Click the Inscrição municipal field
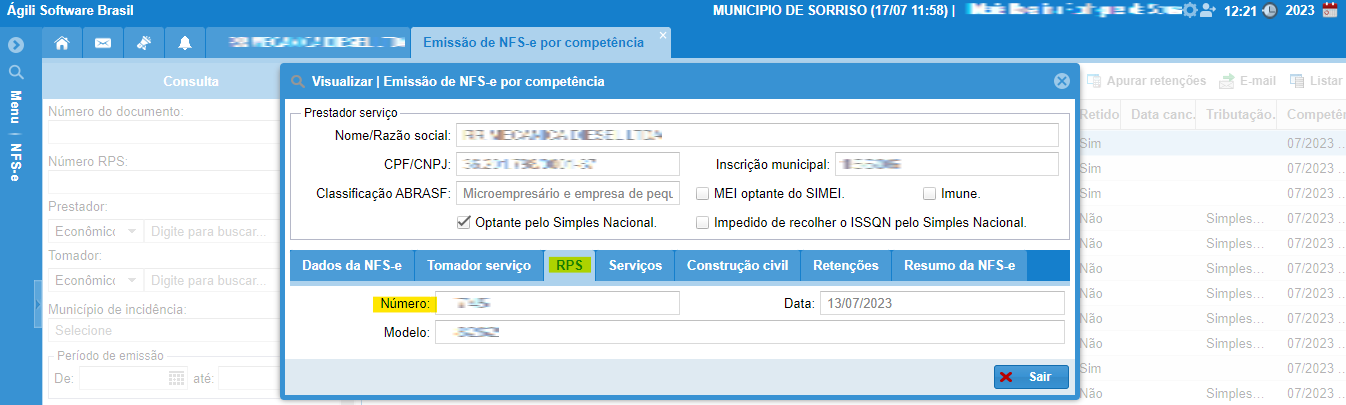Viewport: 1346px width, 405px height. click(947, 164)
